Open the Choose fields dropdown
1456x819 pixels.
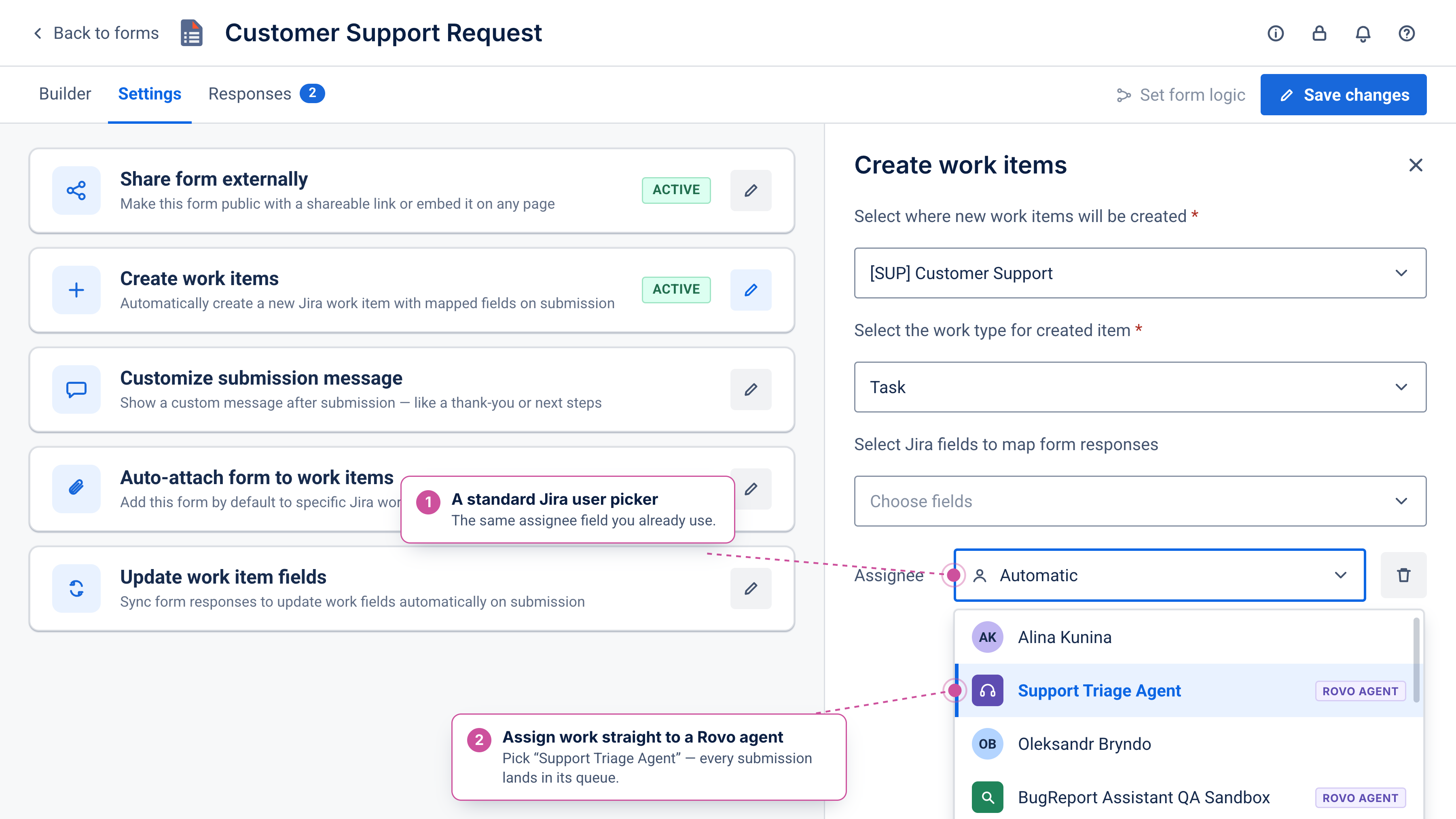(x=1140, y=502)
